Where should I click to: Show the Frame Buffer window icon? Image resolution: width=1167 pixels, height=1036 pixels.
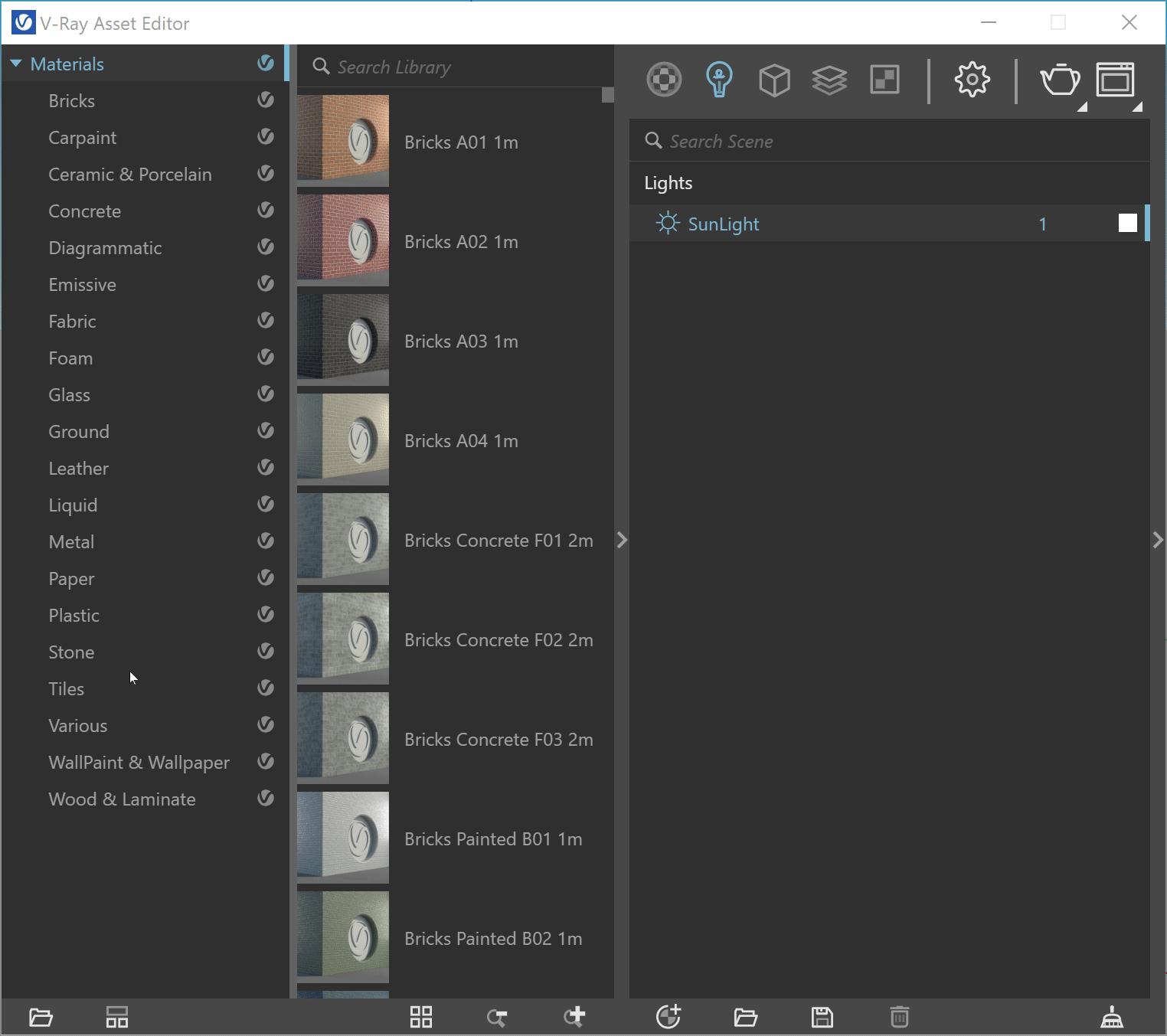tap(1115, 80)
